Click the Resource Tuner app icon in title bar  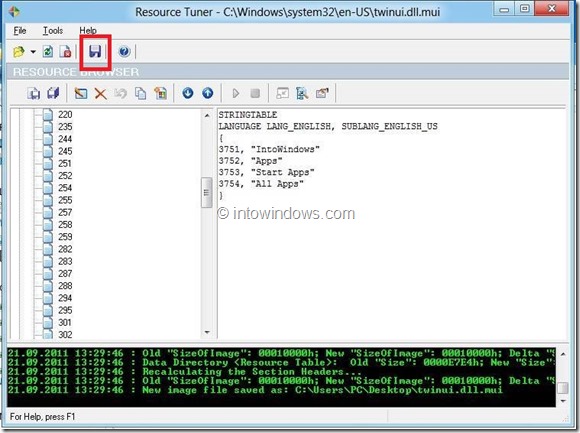pyautogui.click(x=14, y=11)
